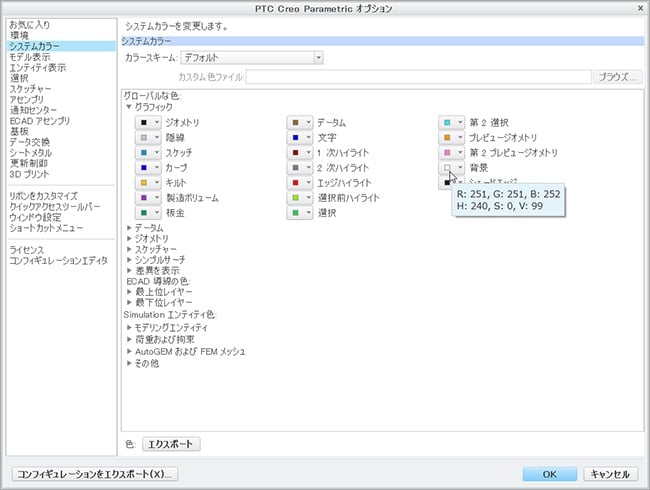Click the エッジハイライト red swatch

pyautogui.click(x=300, y=184)
